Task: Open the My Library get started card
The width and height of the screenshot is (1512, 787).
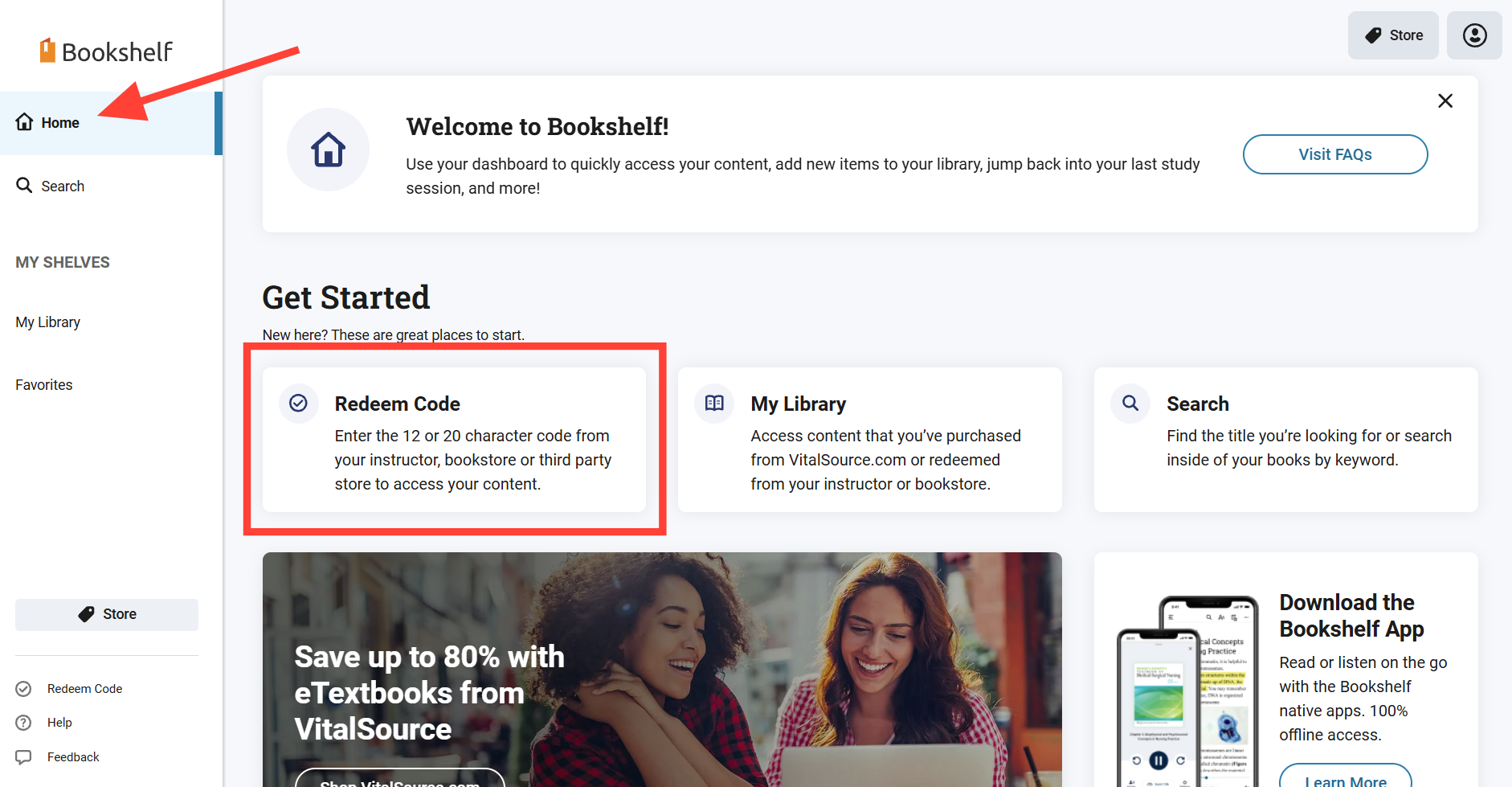Action: coord(869,440)
